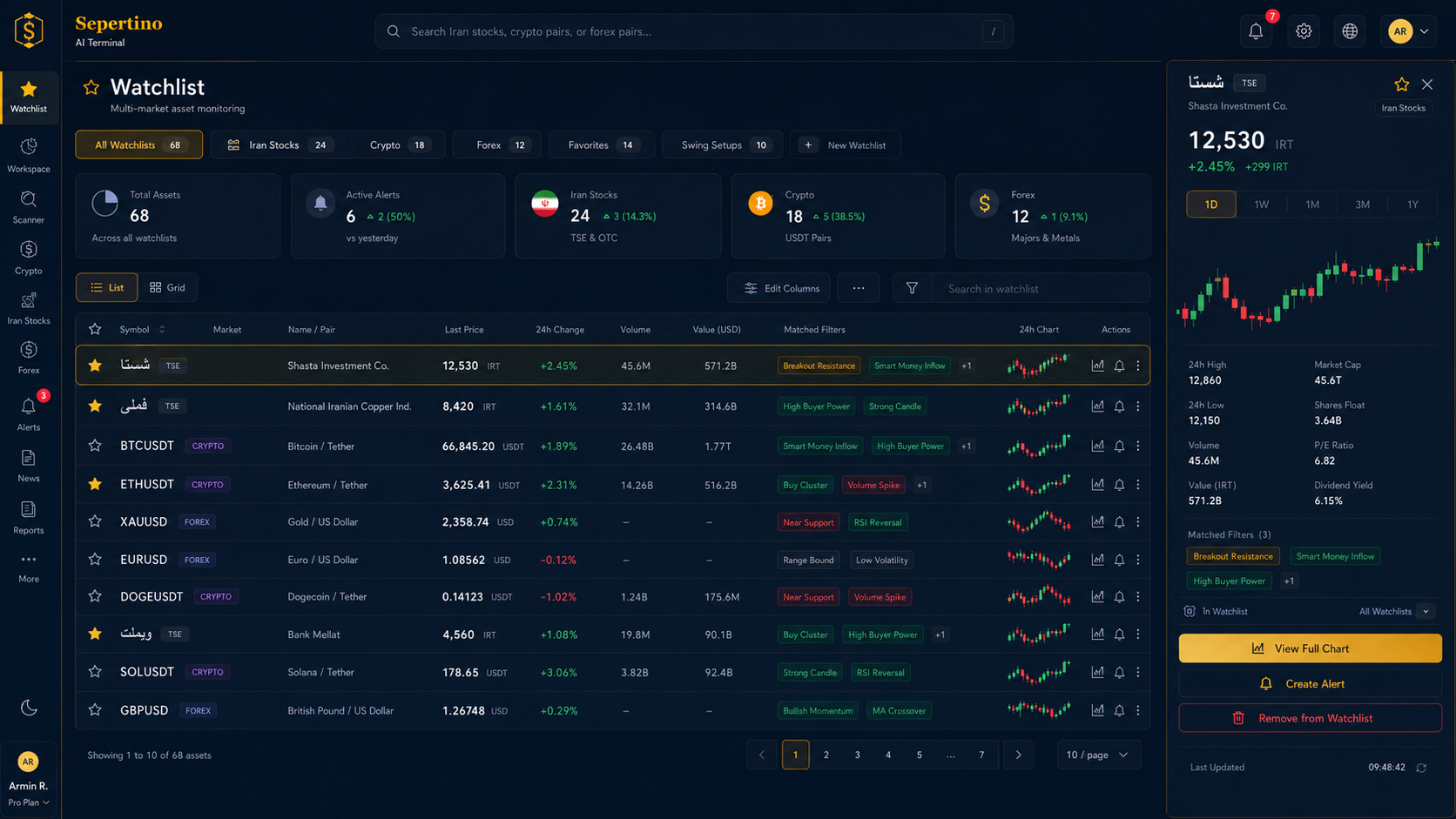
Task: Click the filter funnel icon
Action: click(912, 288)
